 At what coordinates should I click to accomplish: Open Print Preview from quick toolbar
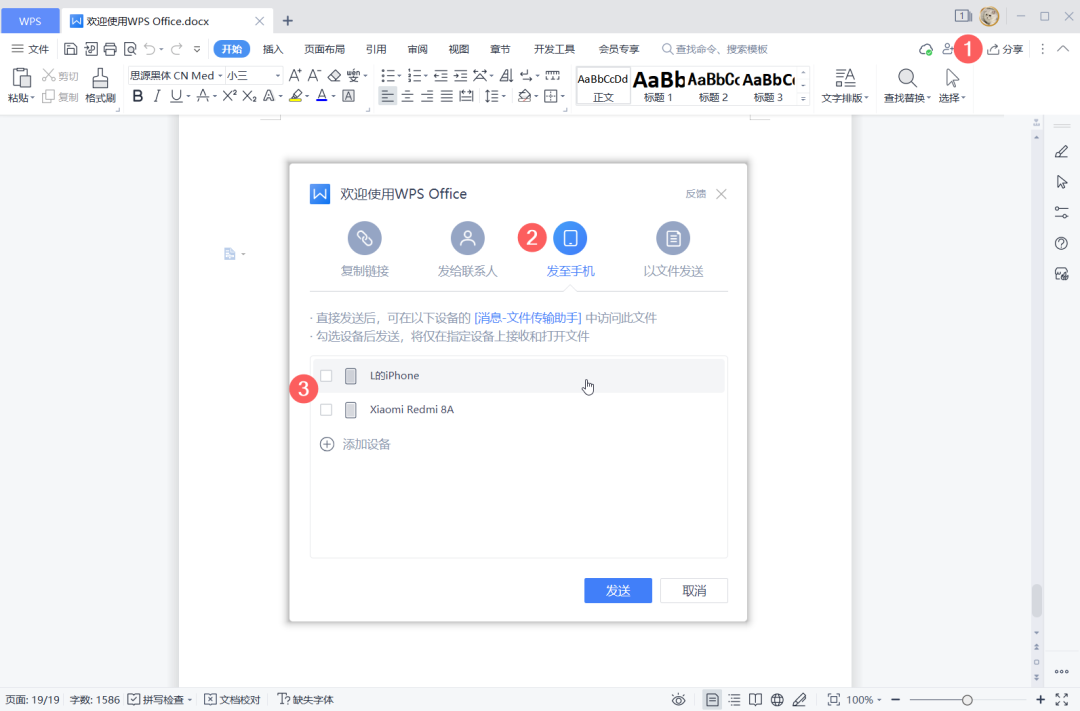point(130,49)
